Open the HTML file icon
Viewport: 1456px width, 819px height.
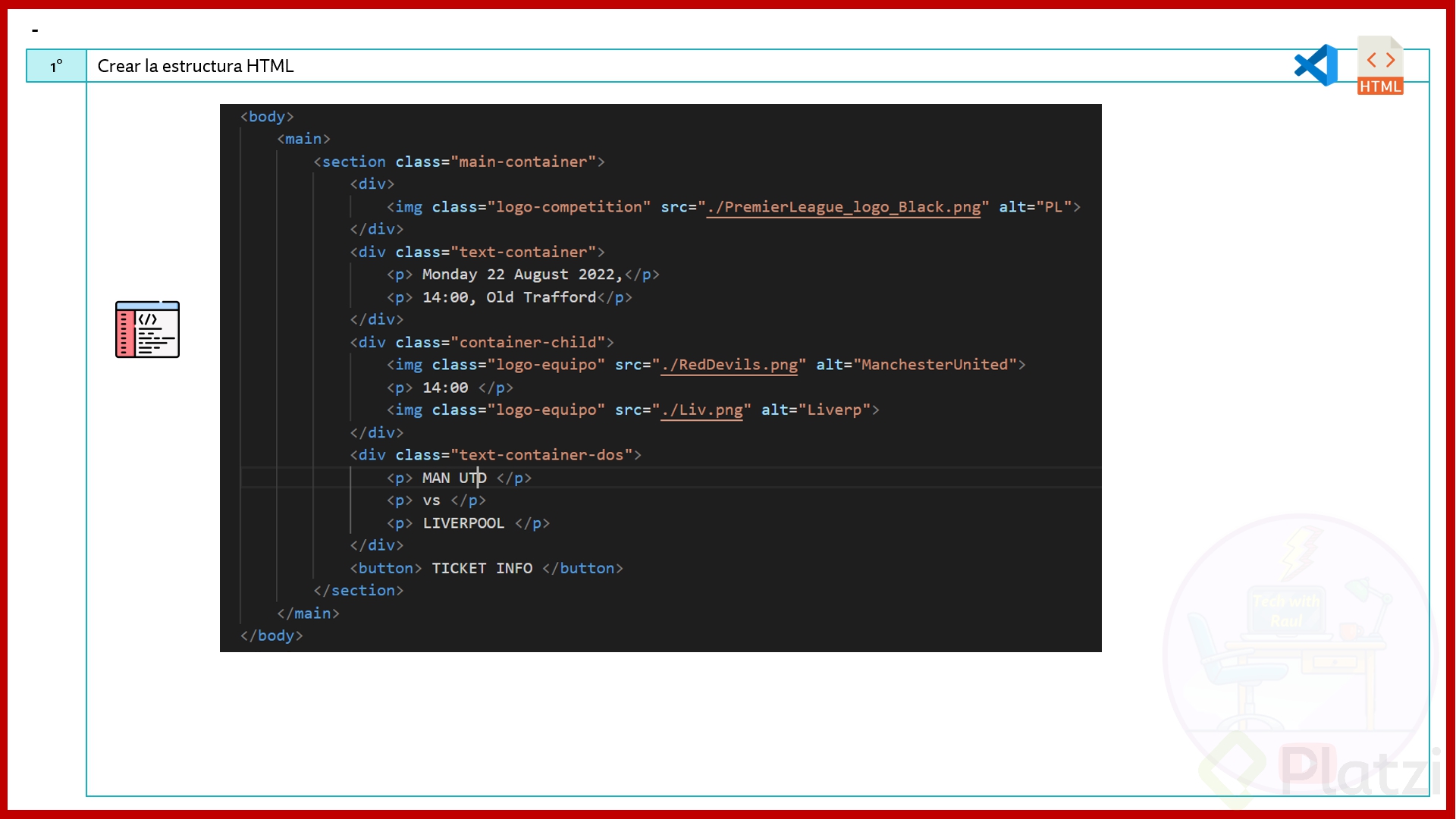1379,64
